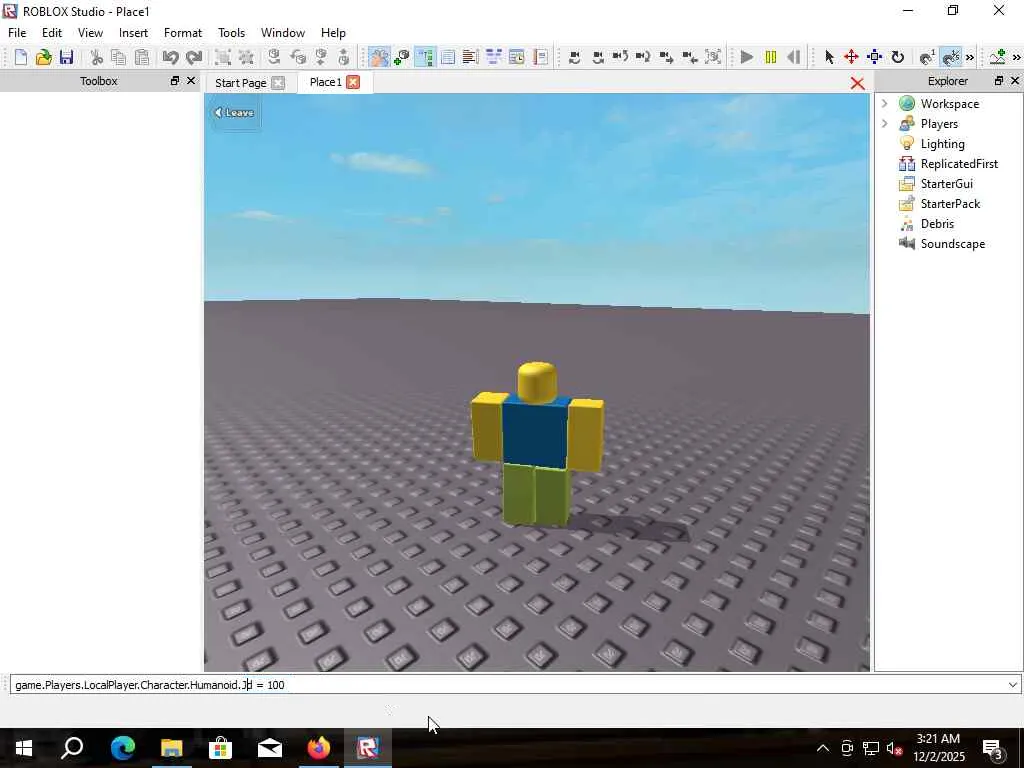The height and width of the screenshot is (768, 1024).
Task: Close the Start Page tab
Action: click(278, 83)
